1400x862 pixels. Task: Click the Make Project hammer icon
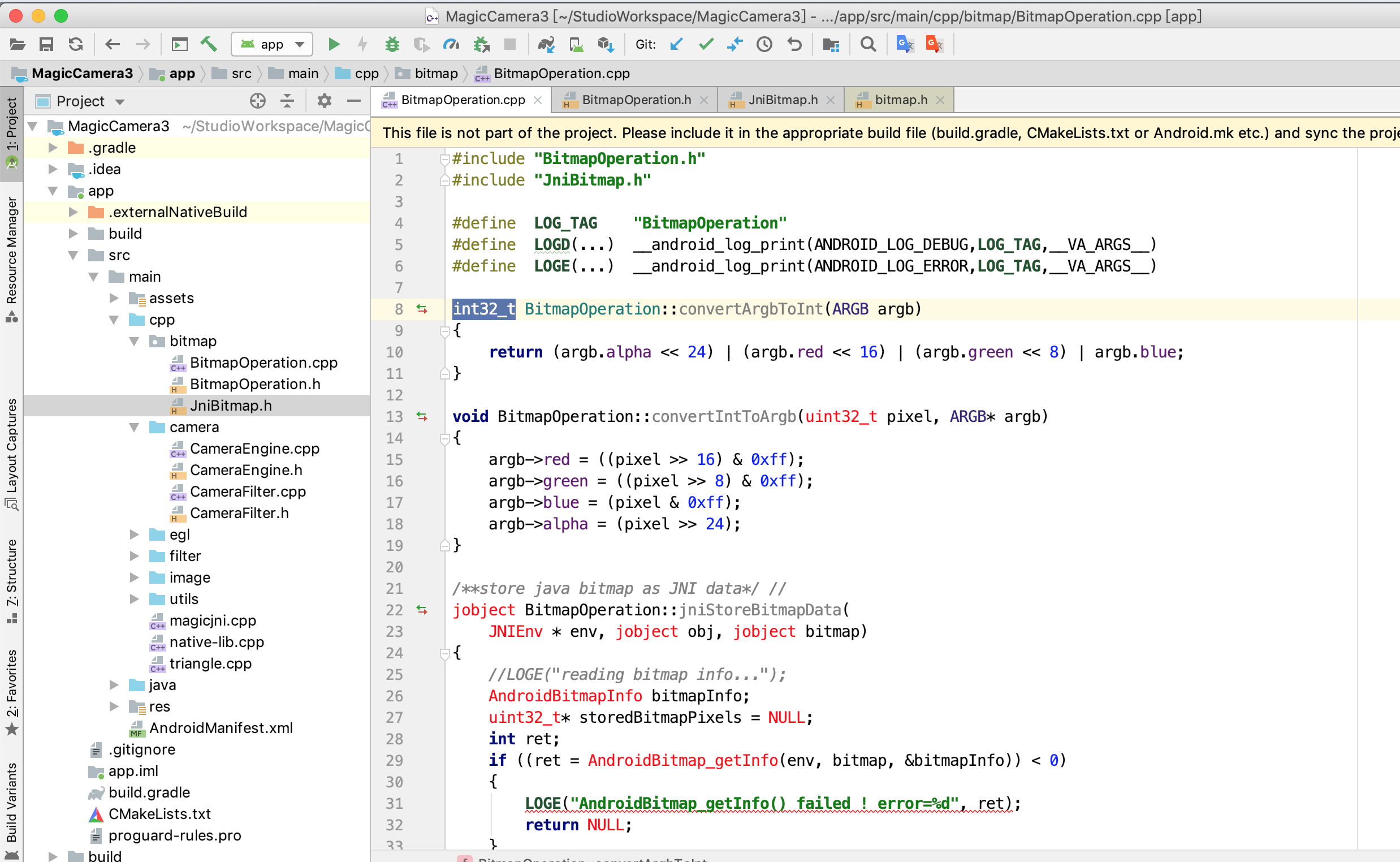[209, 44]
